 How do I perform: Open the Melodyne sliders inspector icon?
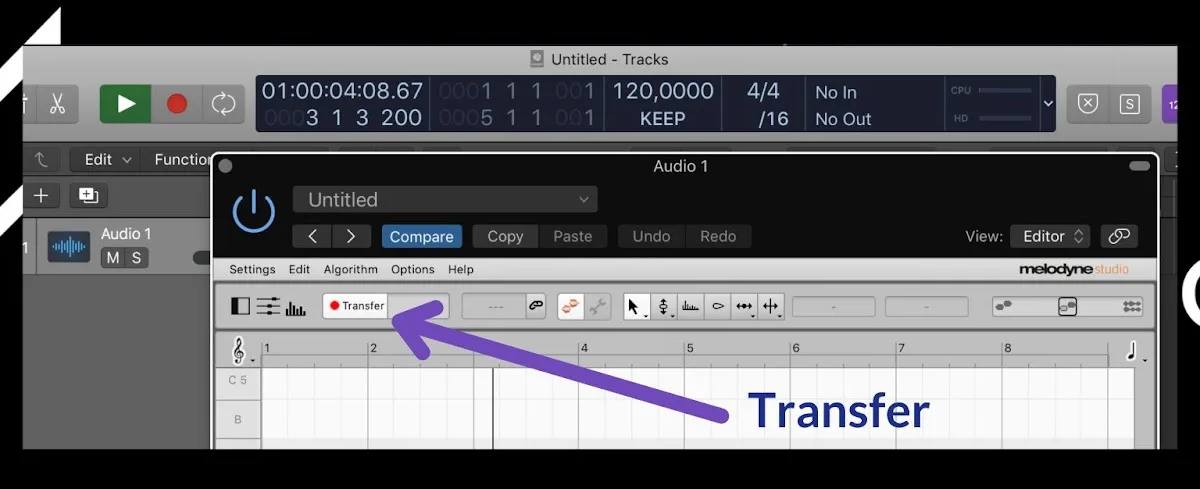268,306
